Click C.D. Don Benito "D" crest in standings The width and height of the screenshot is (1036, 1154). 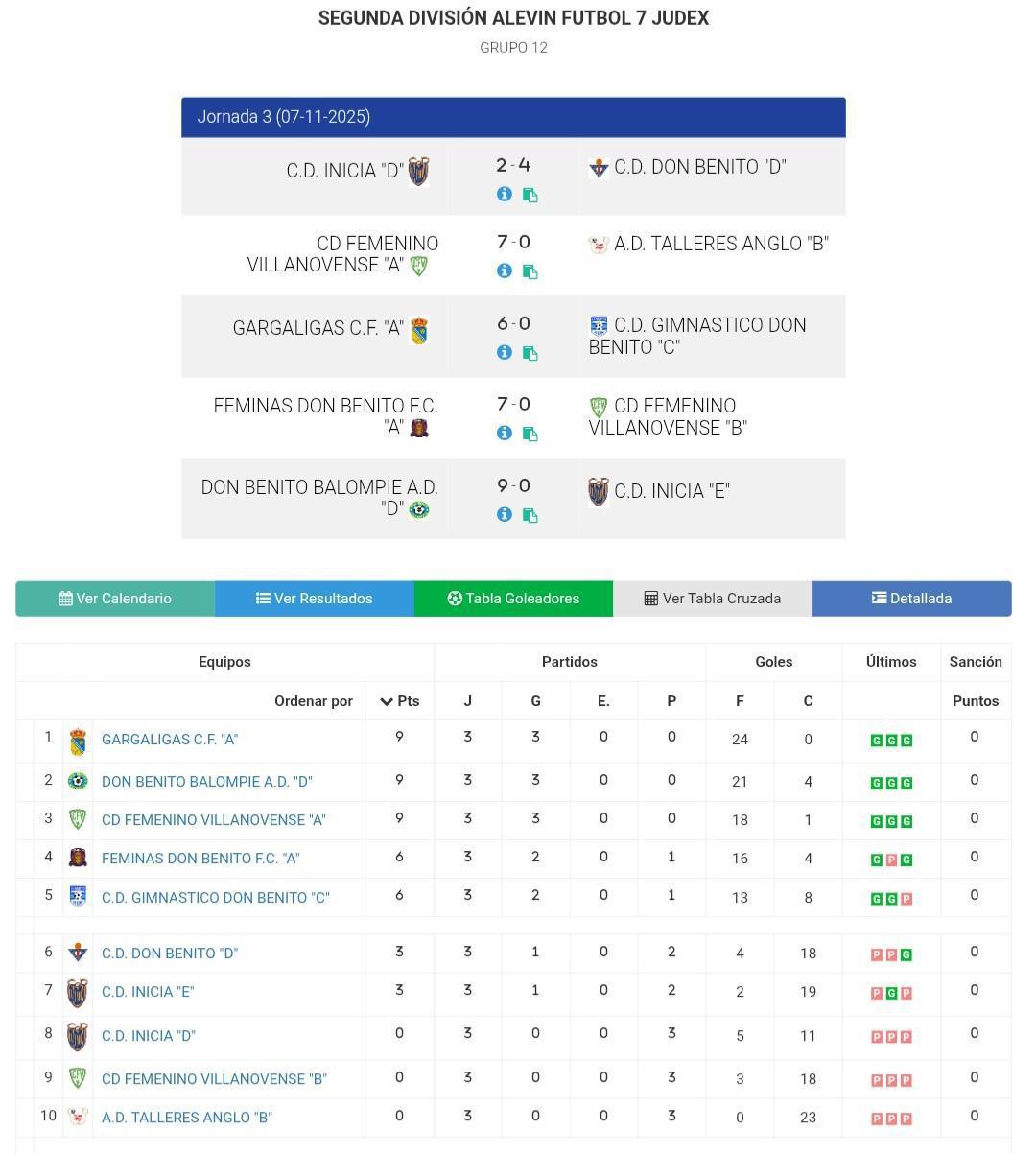click(x=78, y=954)
